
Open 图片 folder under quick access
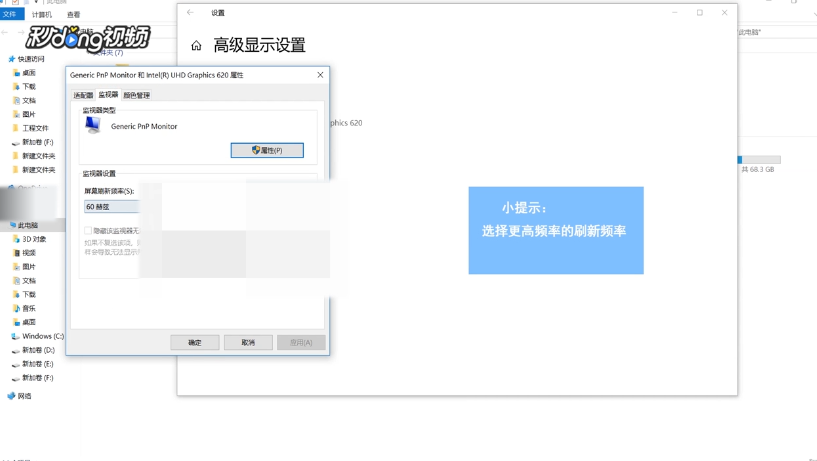tap(29, 114)
